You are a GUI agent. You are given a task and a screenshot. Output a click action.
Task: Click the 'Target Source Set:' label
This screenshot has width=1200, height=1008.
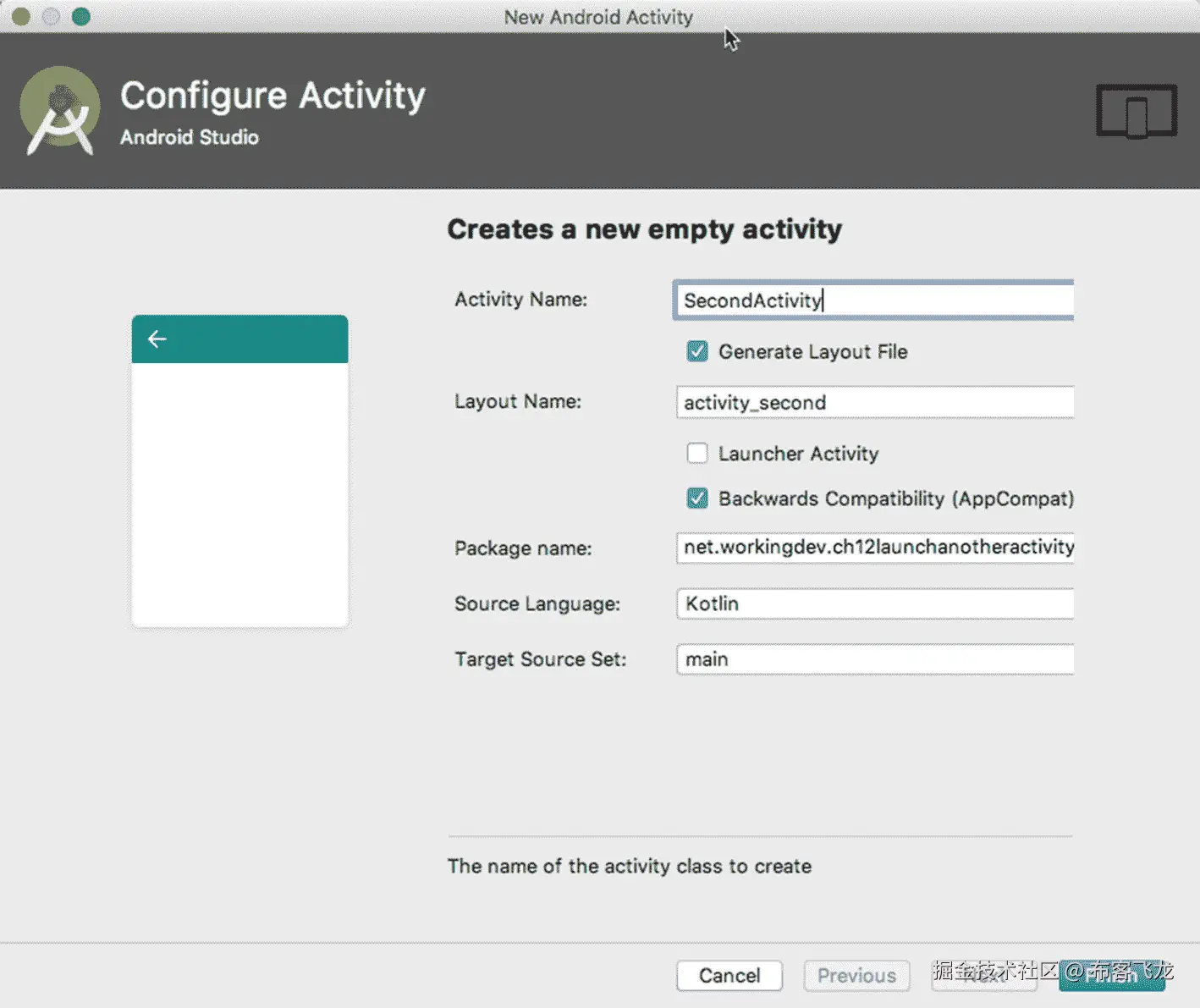pos(541,659)
